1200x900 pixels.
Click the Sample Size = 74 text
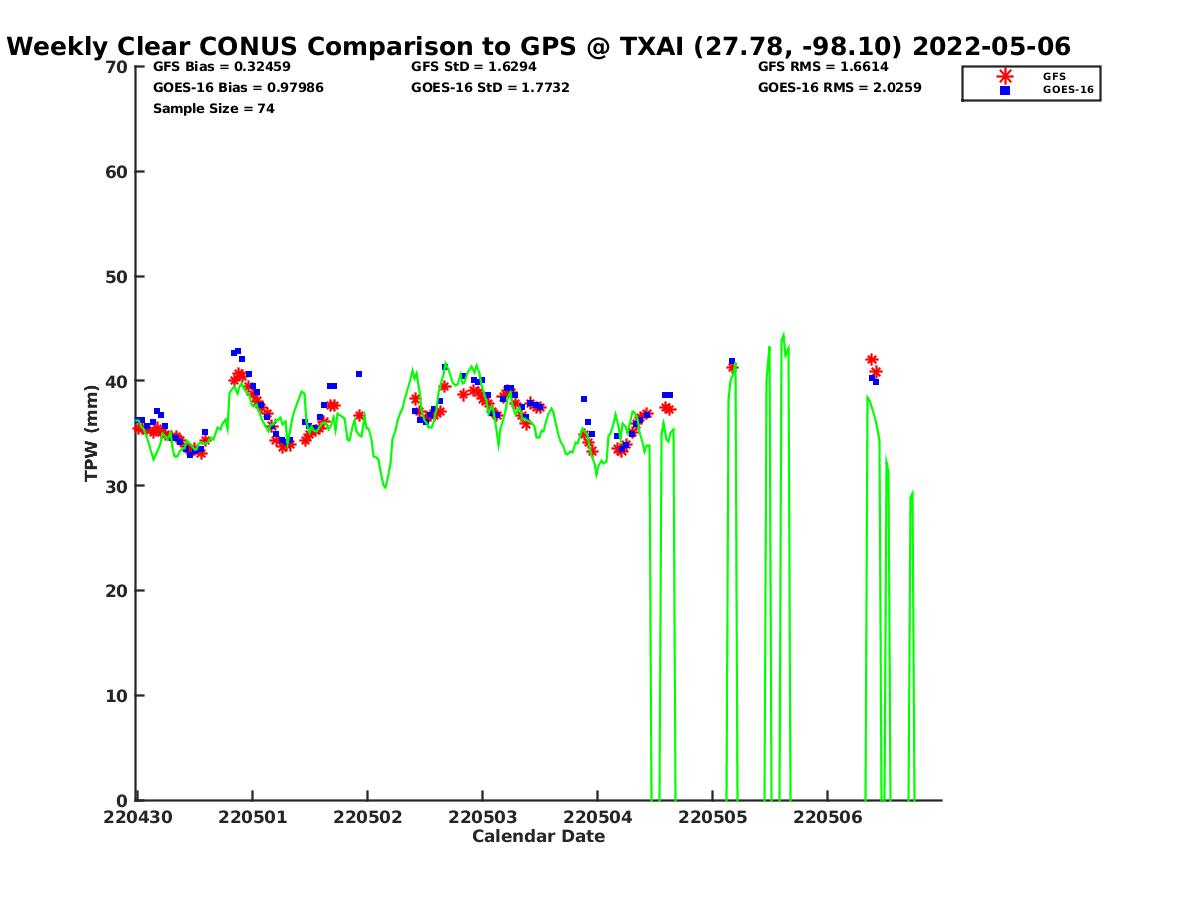(x=213, y=108)
